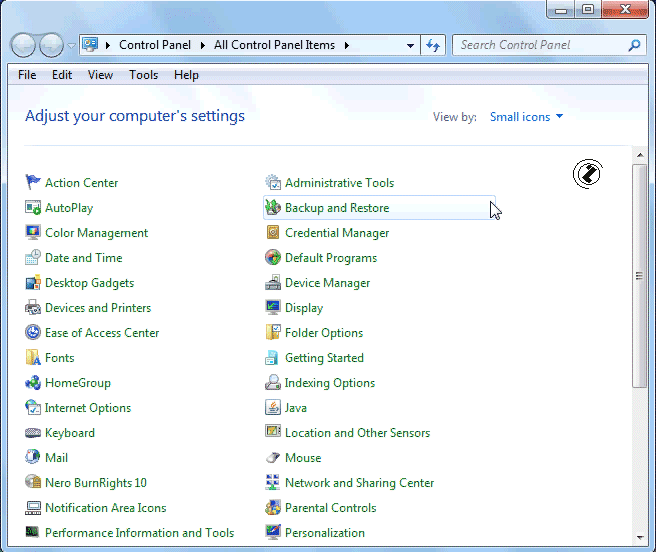
Task: Open the Keyboard link text
Action: pos(70,433)
